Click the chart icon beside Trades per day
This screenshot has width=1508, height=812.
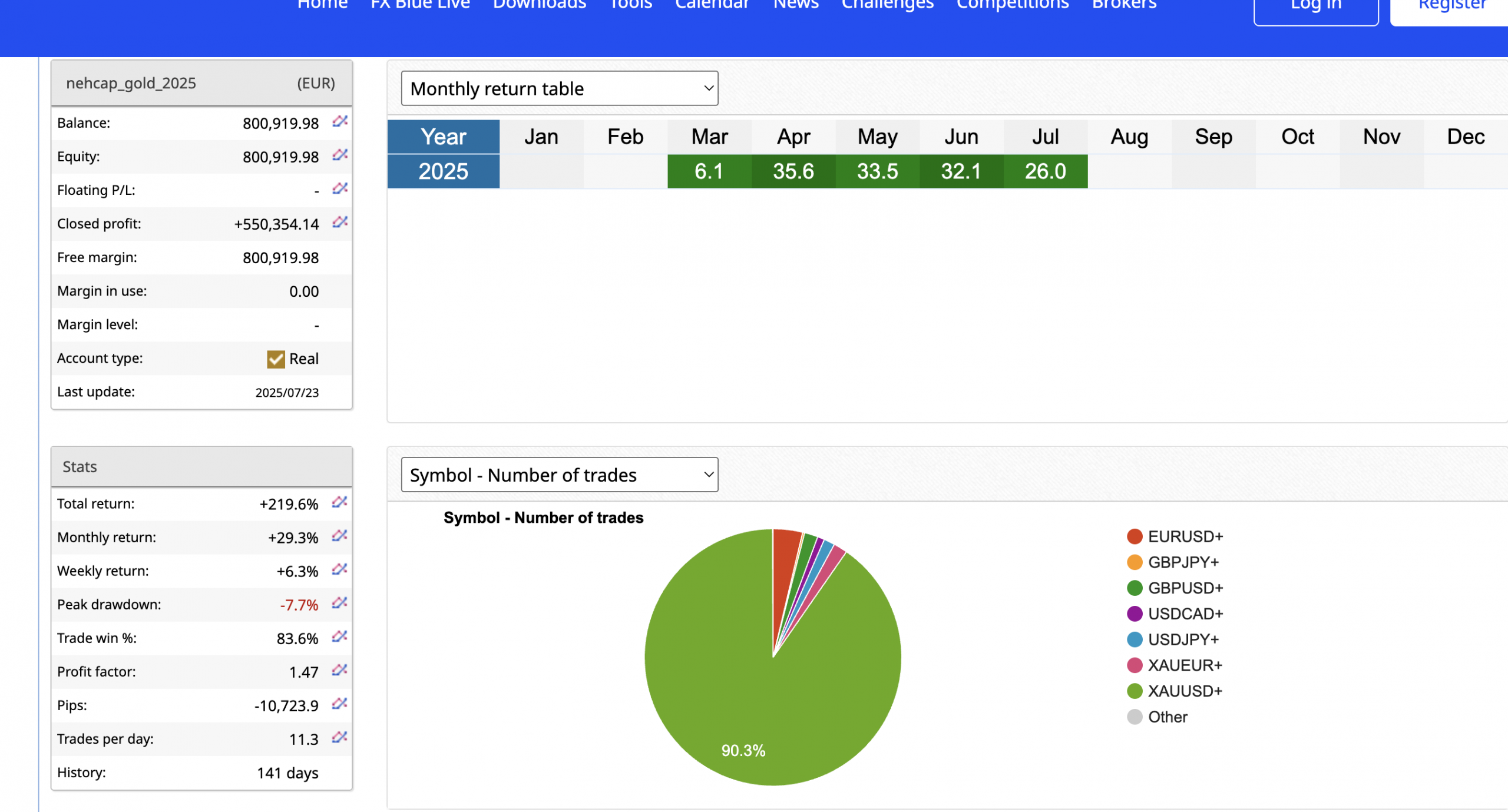(339, 737)
